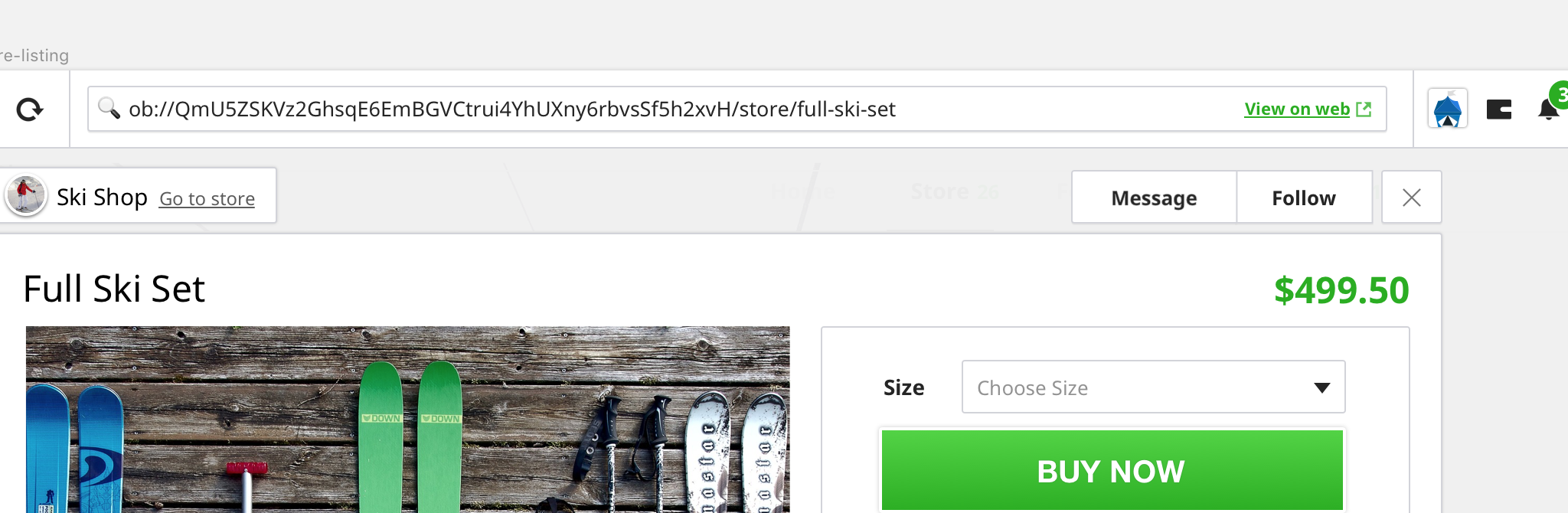Screen dimensions: 1568x513
Task: Send a Message to the seller
Action: click(x=1154, y=198)
